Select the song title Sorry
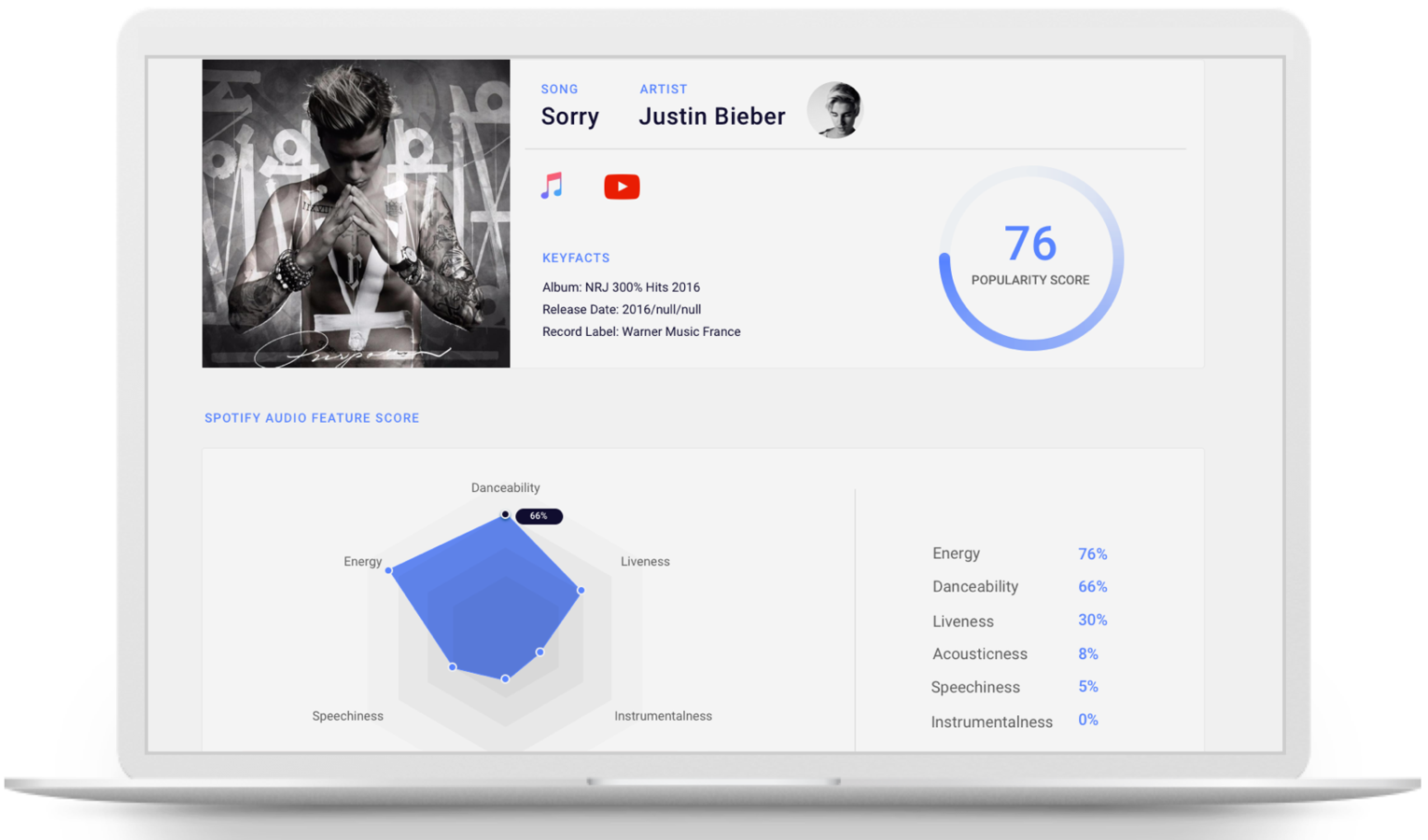Screen dimensions: 1428x840 pos(570,117)
